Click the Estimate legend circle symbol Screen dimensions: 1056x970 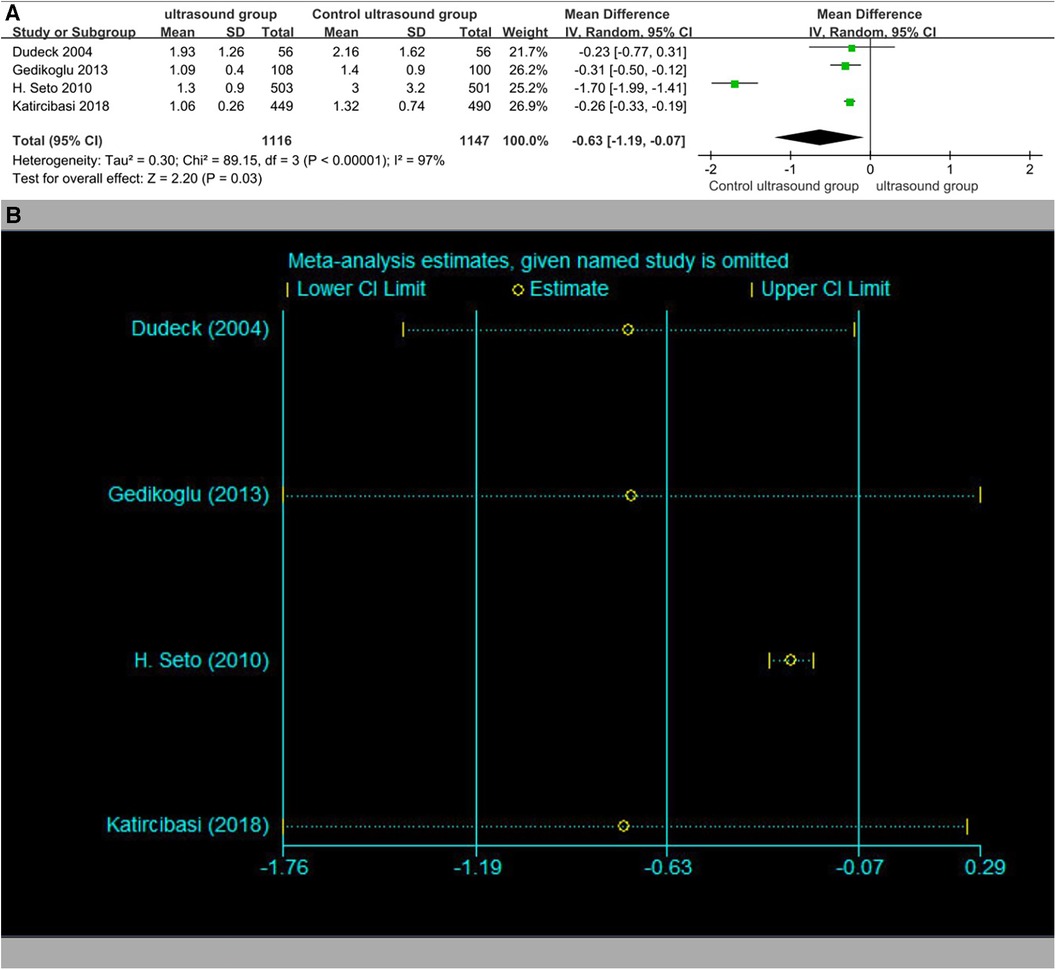tap(518, 290)
